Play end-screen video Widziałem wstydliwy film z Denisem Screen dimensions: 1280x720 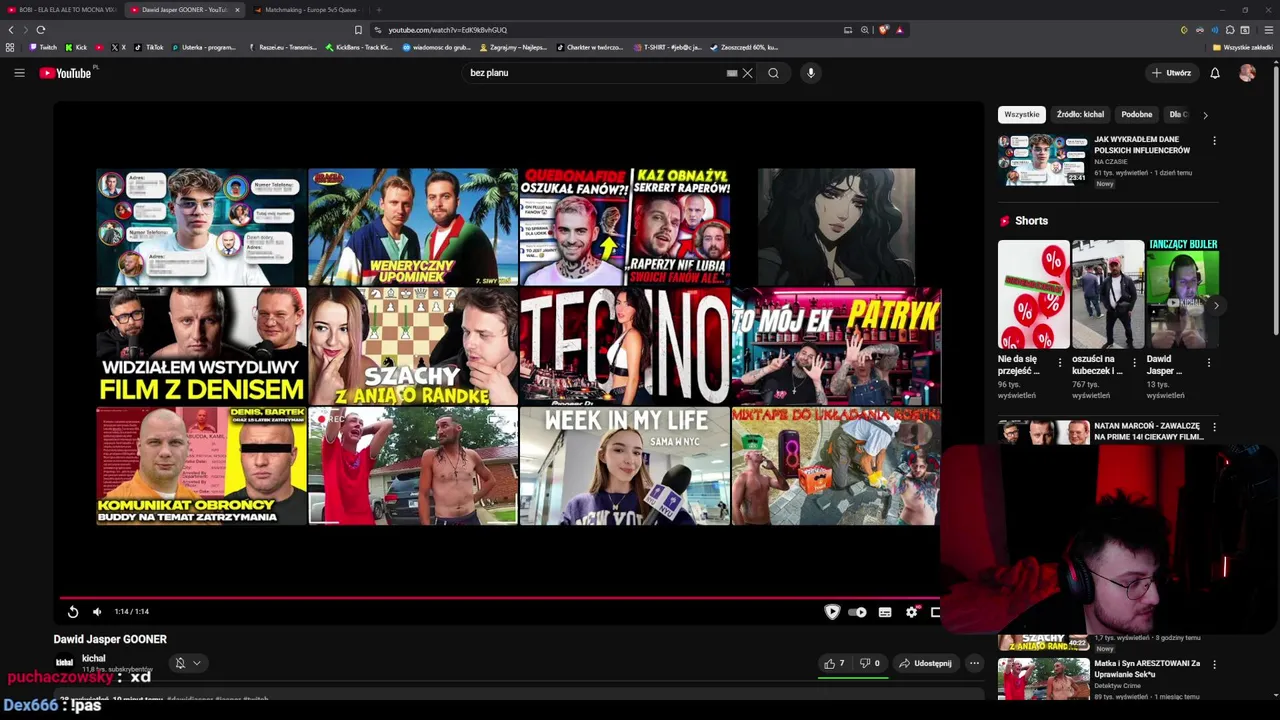click(x=201, y=346)
